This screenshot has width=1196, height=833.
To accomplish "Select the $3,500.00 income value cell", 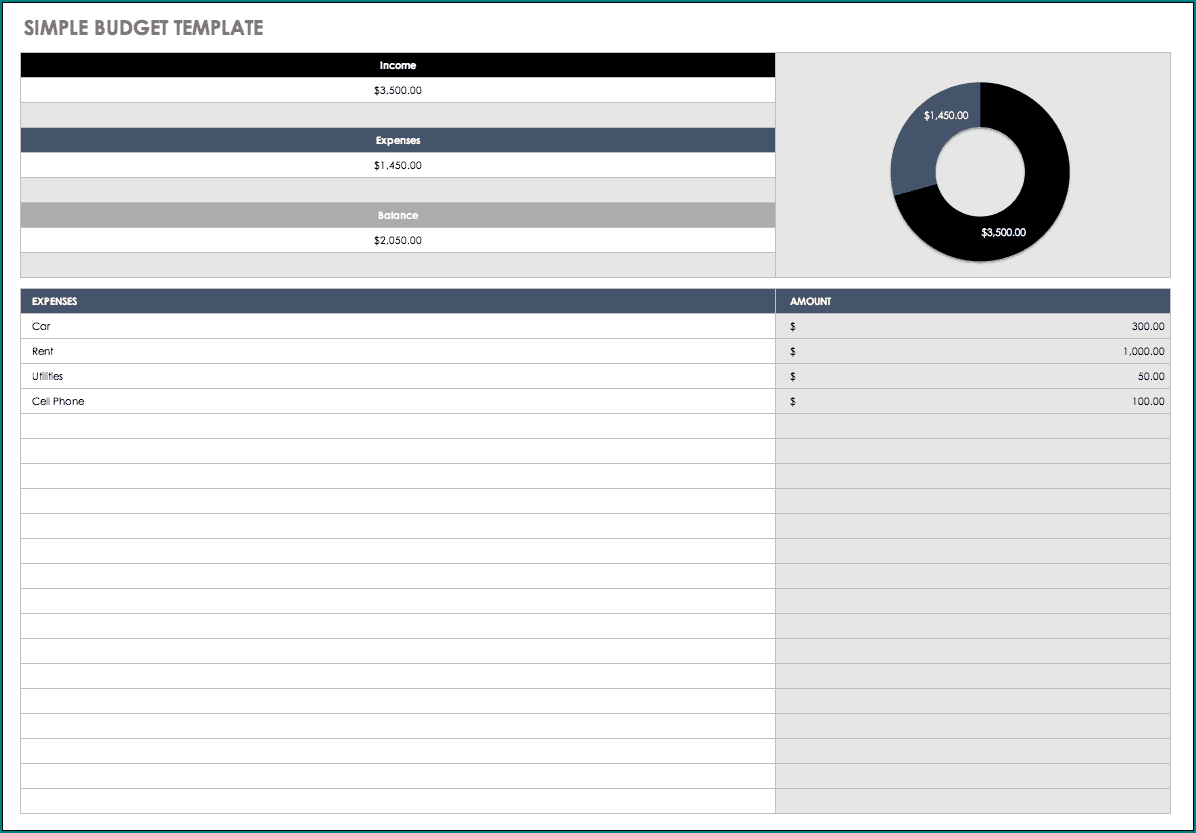I will coord(397,90).
